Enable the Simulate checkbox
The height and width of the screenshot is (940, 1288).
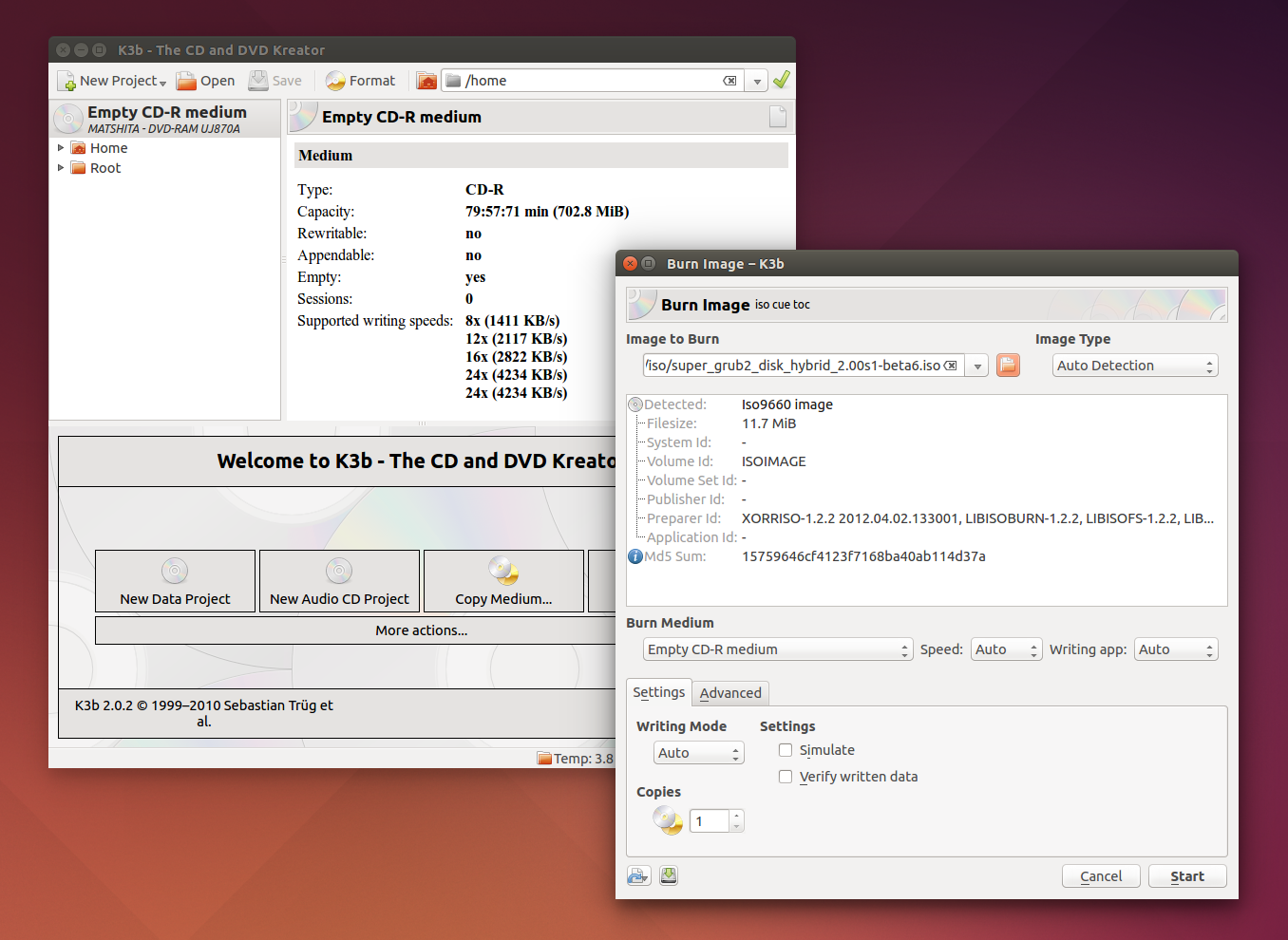[786, 750]
